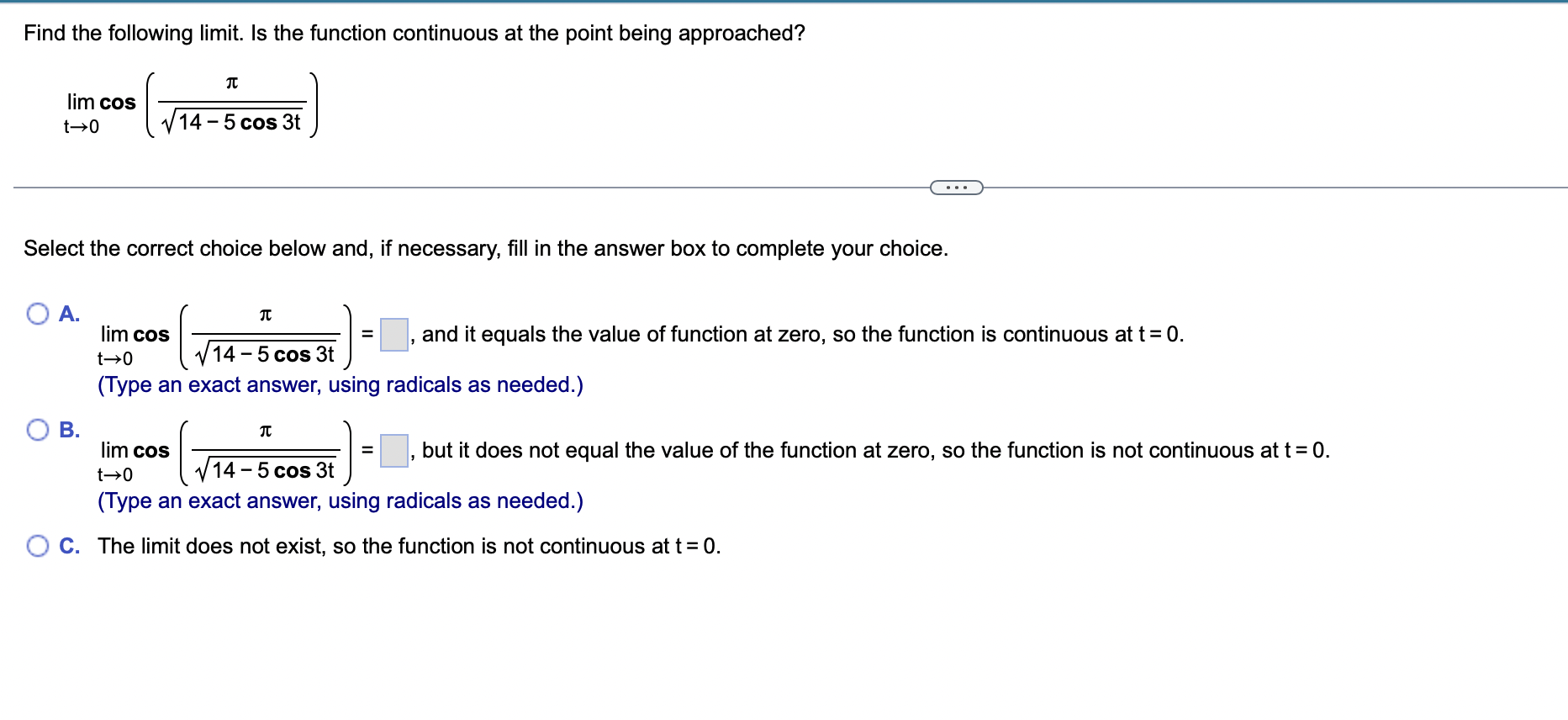Select radio button for choice A
The width and height of the screenshot is (1568, 720).
pos(37,315)
